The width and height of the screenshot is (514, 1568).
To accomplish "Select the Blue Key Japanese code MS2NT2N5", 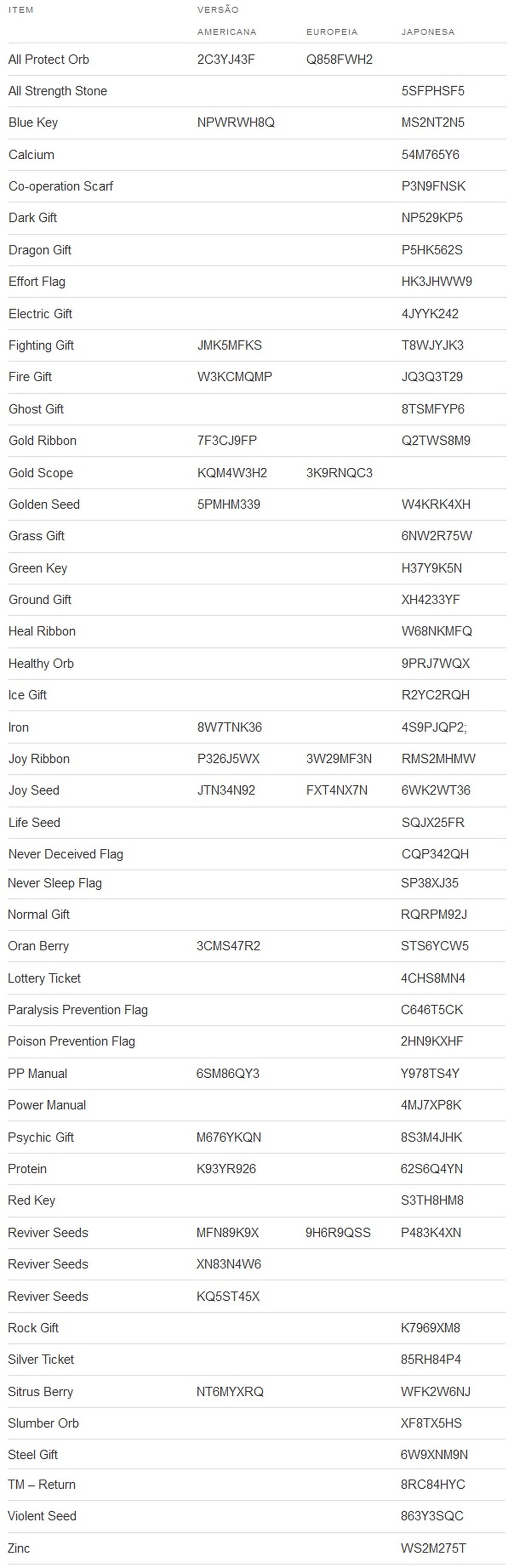I will coord(433,122).
